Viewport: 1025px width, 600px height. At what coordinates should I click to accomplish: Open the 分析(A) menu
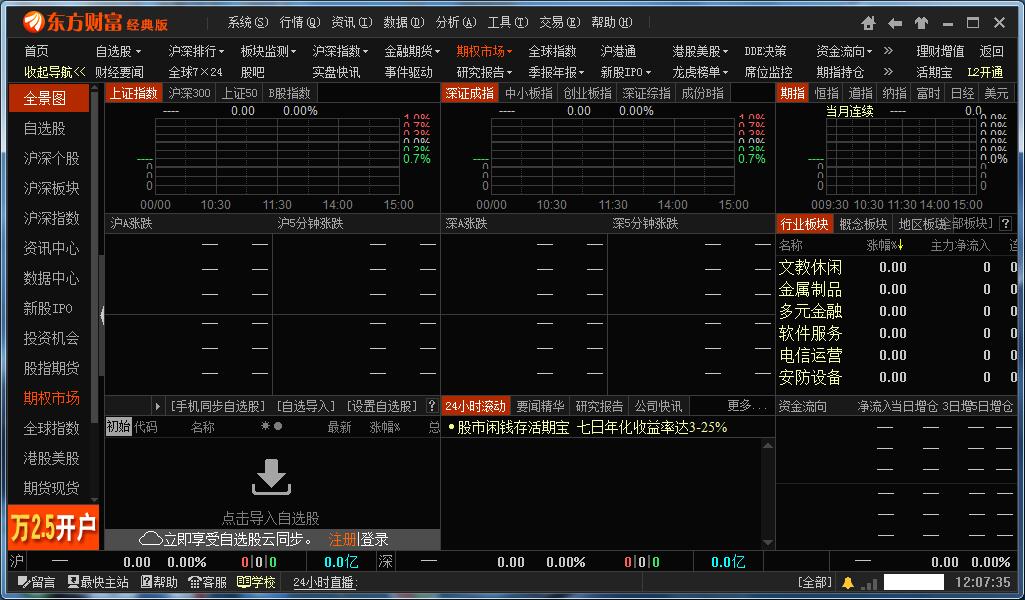[456, 22]
